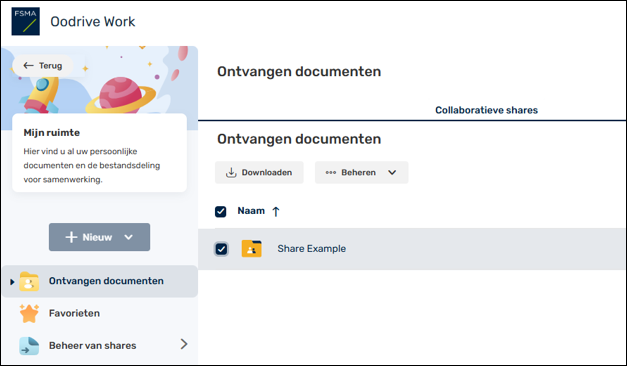Open the Beheren manage button
Image resolution: width=627 pixels, height=366 pixels.
361,173
